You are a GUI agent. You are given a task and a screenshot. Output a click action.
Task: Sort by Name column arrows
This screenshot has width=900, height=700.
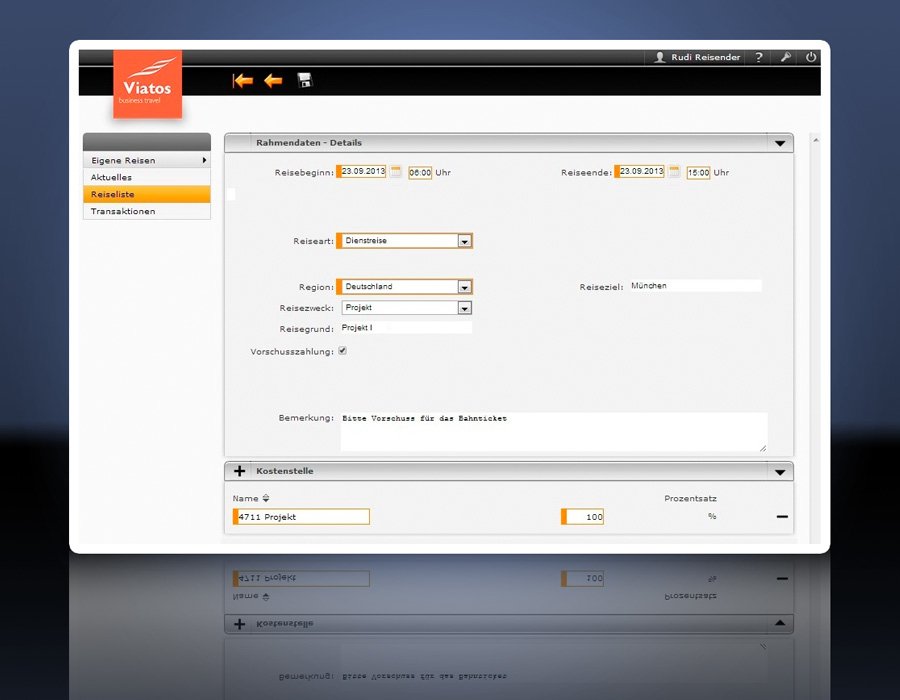[265, 498]
